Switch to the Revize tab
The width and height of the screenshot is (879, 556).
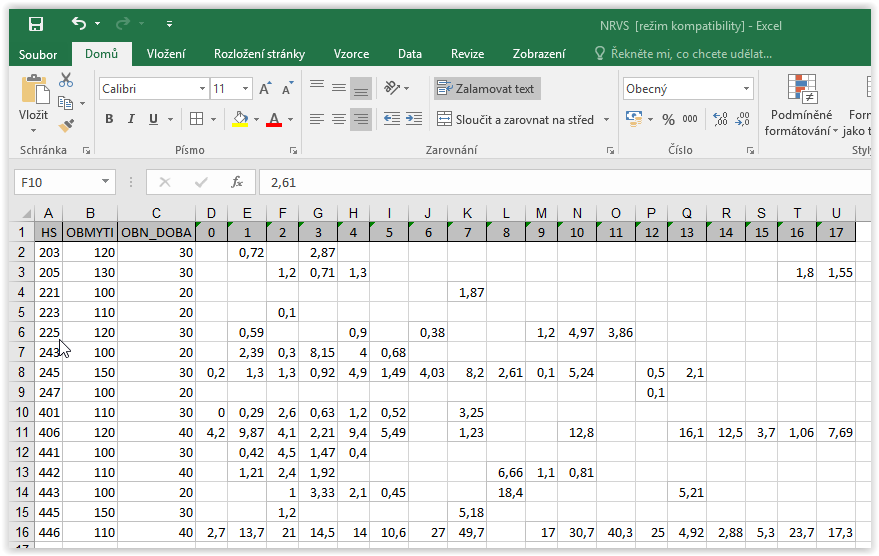(x=468, y=54)
